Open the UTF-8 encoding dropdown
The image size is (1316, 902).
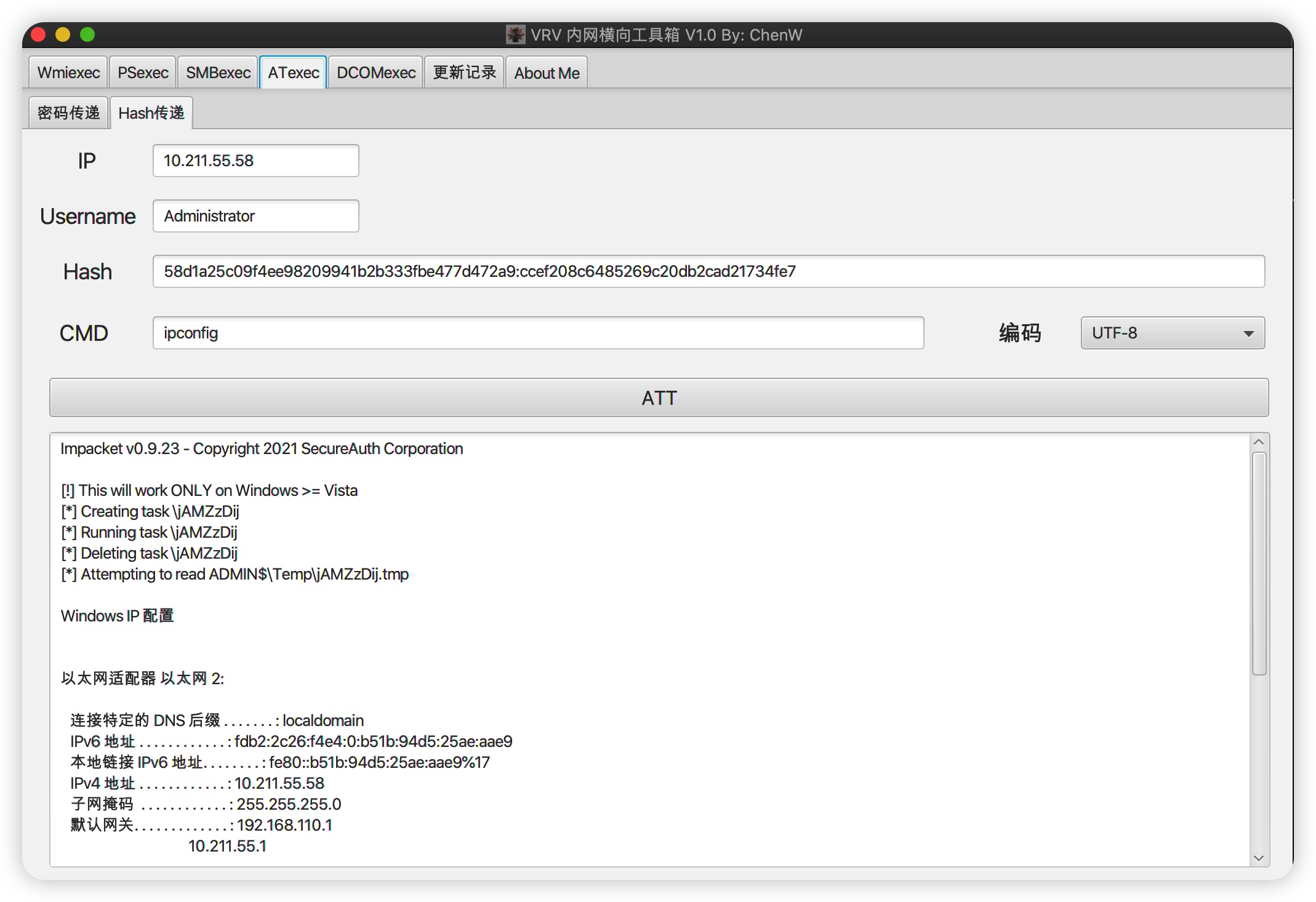pos(1172,333)
